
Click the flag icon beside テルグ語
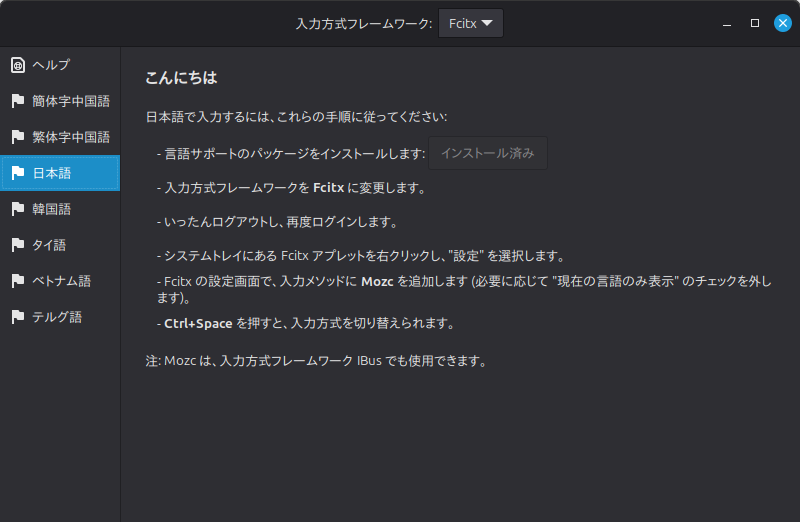click(17, 317)
